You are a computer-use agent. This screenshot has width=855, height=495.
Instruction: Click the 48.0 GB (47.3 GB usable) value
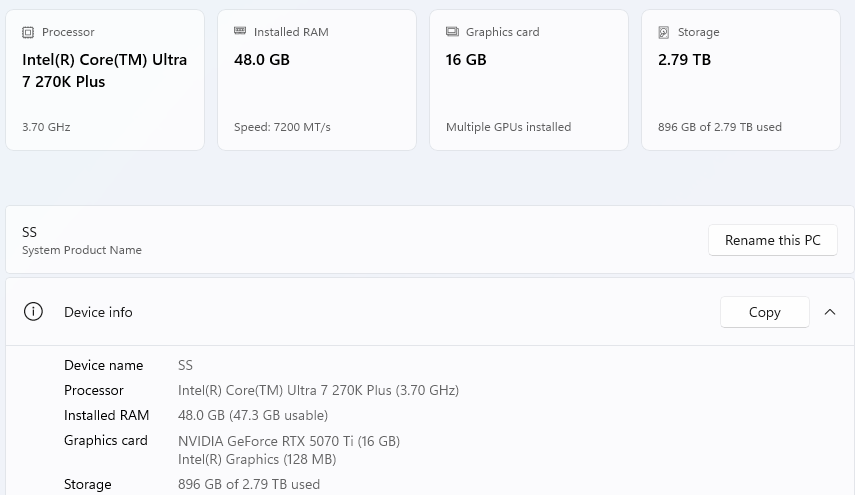(253, 415)
